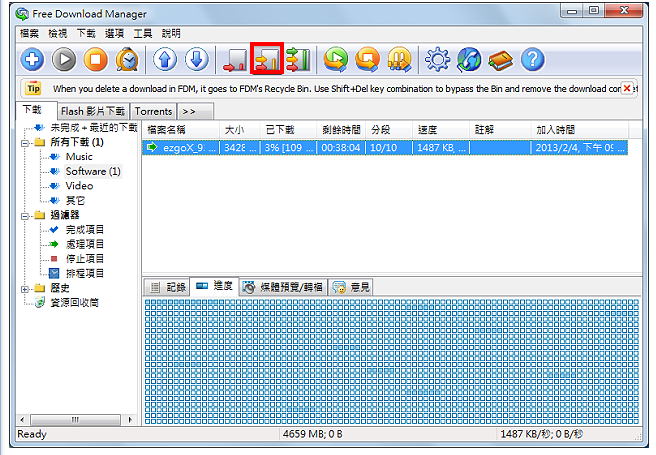Switch to the 媒體預覽/轉檔 tab
Screen dimensions: 656x455
pyautogui.click(x=283, y=287)
